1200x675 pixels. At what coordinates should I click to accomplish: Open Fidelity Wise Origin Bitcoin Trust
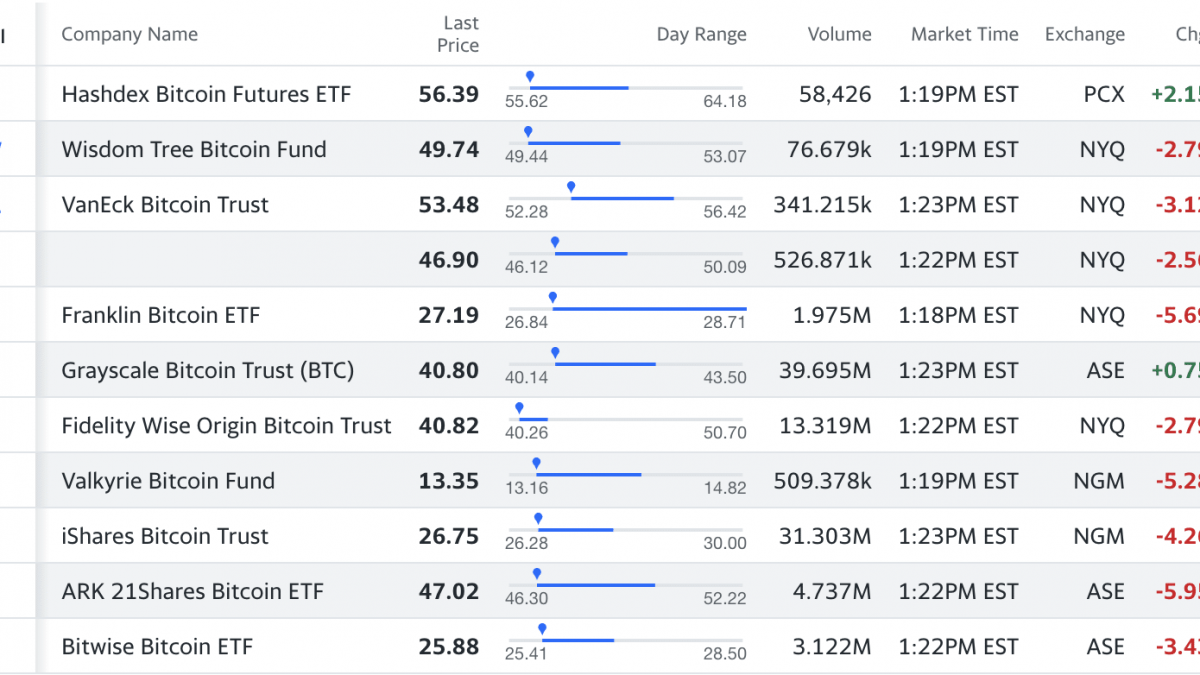pyautogui.click(x=226, y=426)
